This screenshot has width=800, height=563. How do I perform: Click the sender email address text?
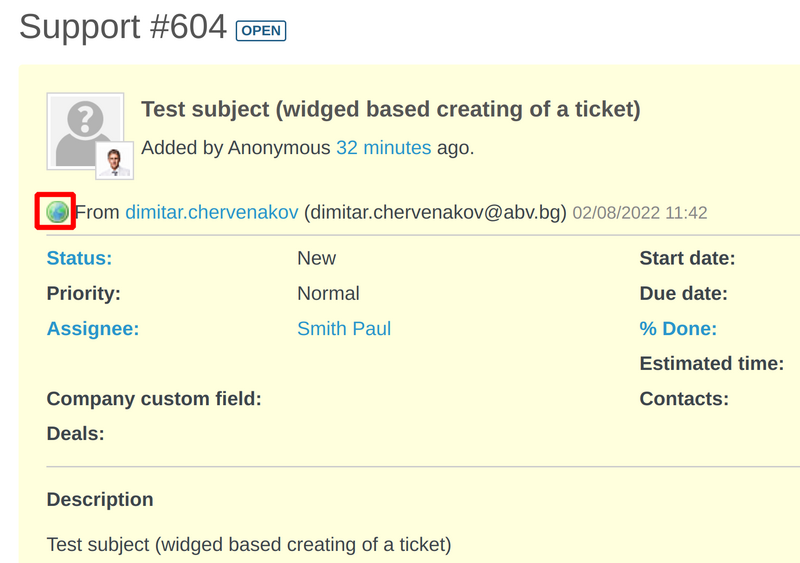pyautogui.click(x=435, y=212)
